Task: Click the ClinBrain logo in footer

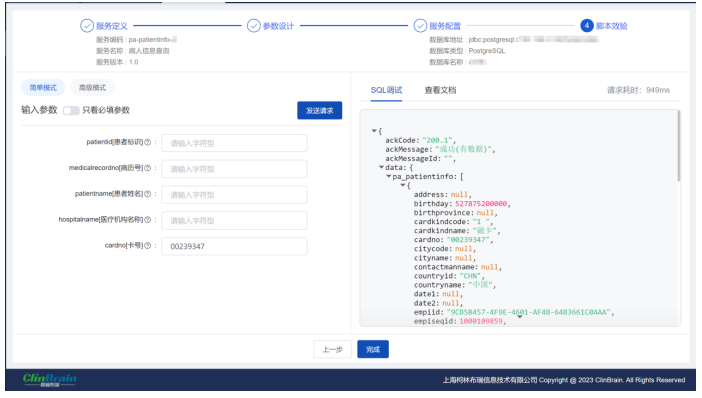Action: click(x=50, y=380)
